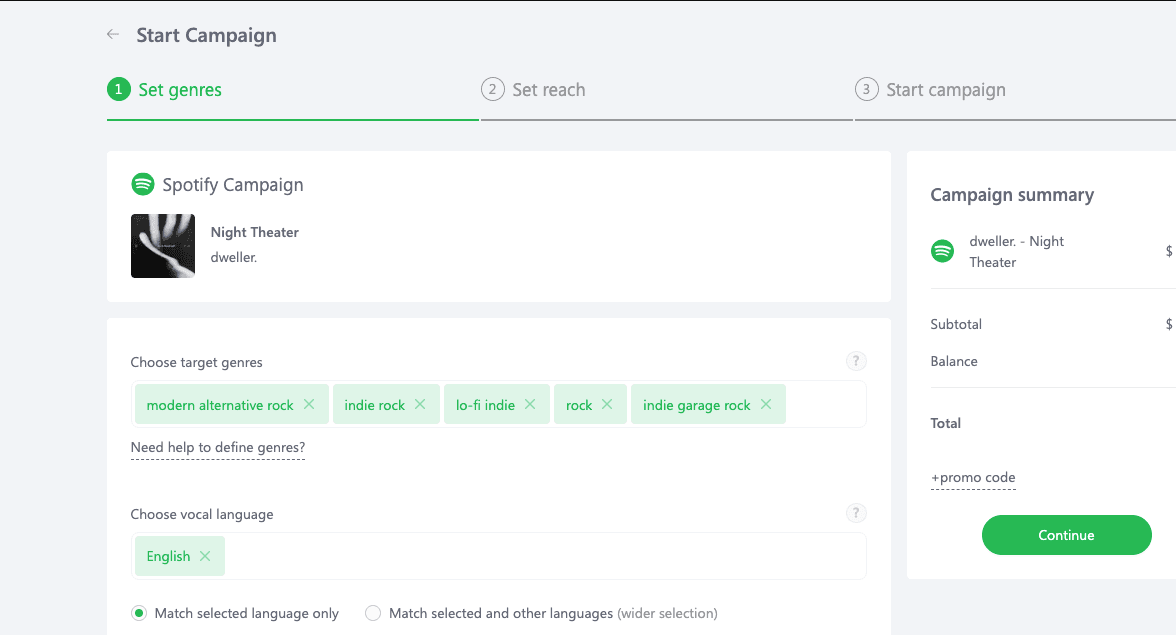Screen dimensions: 1176x635
Task: Click the back arrow beside Start Campaign
Action: click(x=113, y=35)
